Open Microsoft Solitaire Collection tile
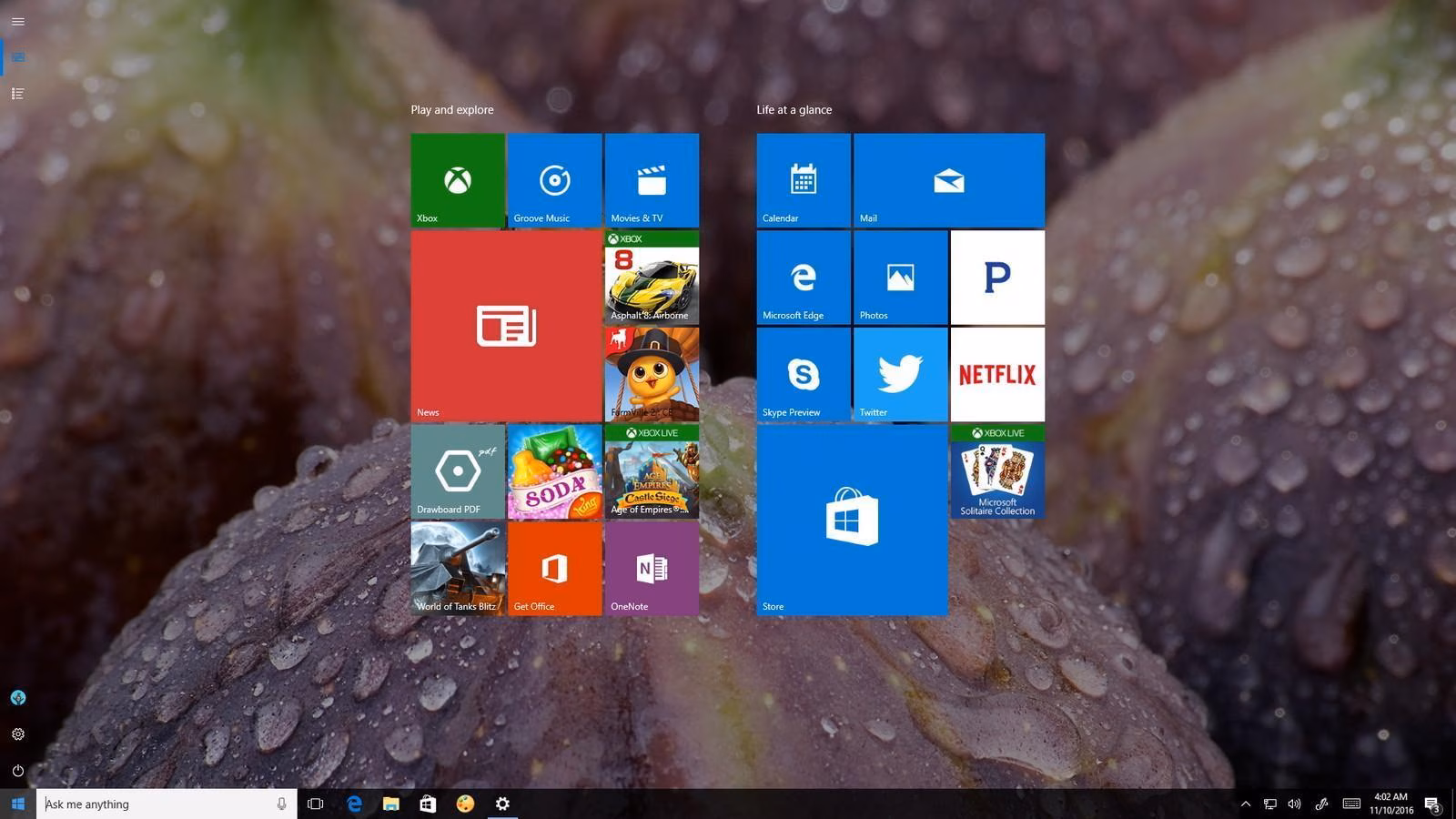 [997, 471]
